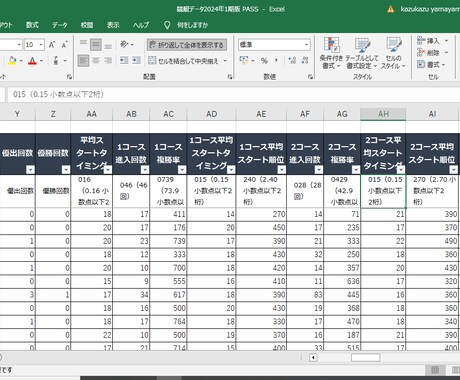Open filter dropdown for 2コース複勝率
460x380 pixels.
(356, 170)
